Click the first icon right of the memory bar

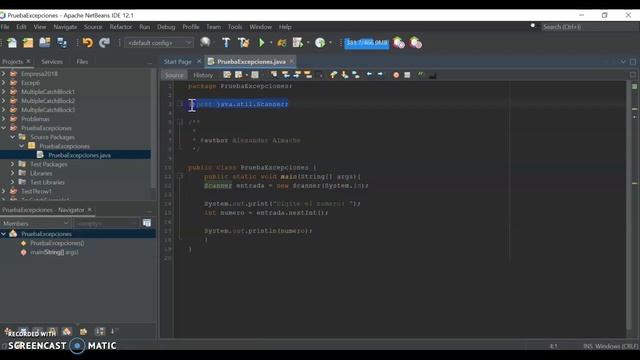pyautogui.click(x=399, y=42)
